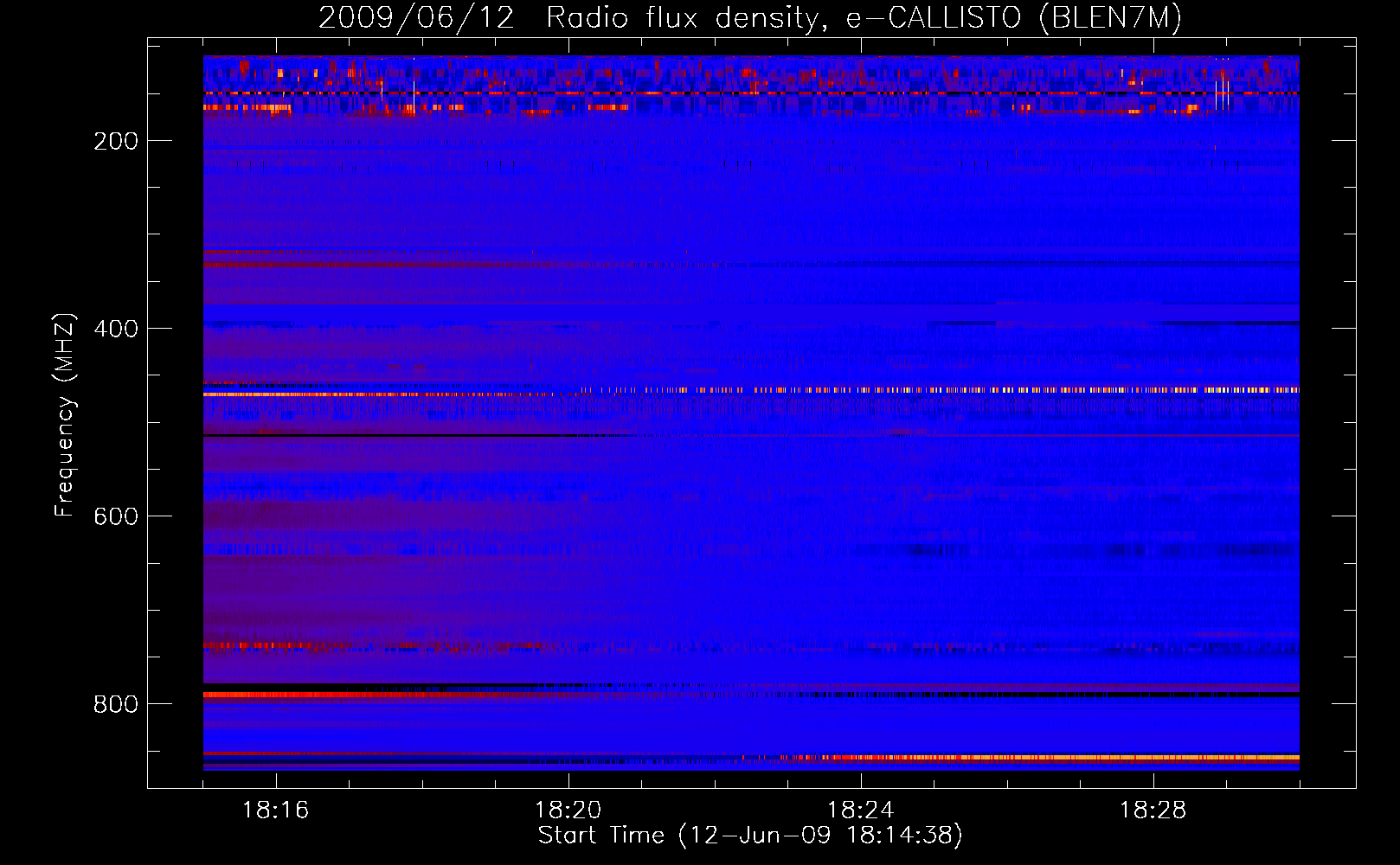
Task: Click the 400 frequency tick label
Action: [116, 329]
